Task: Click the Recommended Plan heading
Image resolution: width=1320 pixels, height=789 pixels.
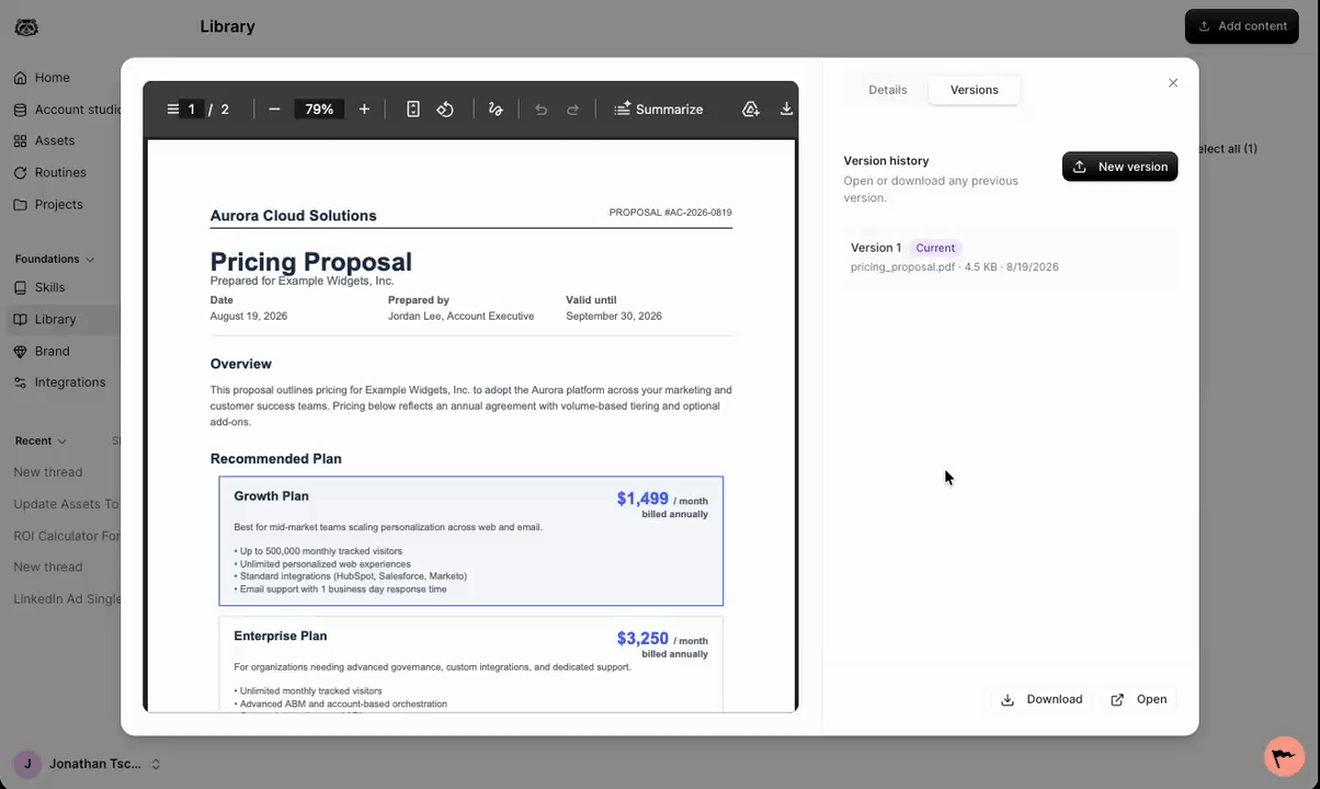Action: [276, 459]
